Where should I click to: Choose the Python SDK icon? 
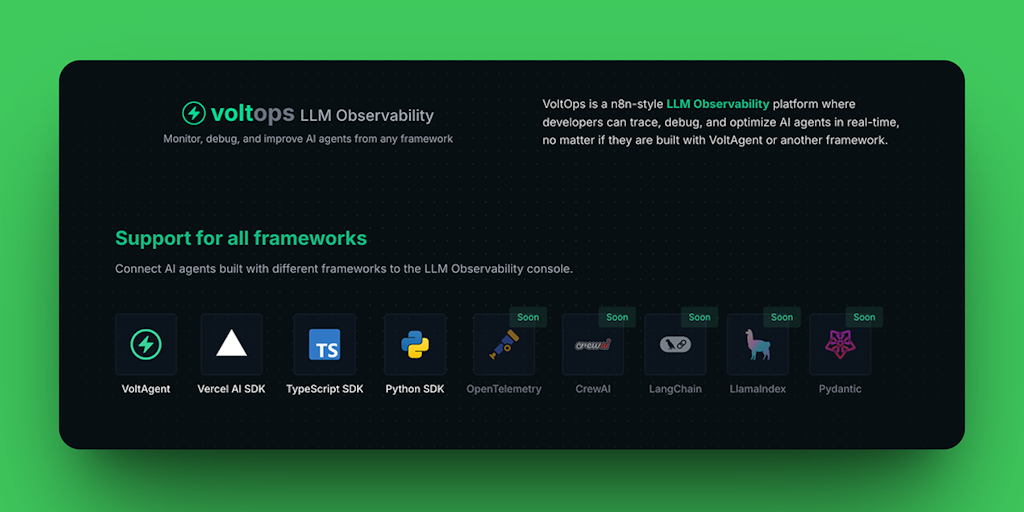coord(415,344)
